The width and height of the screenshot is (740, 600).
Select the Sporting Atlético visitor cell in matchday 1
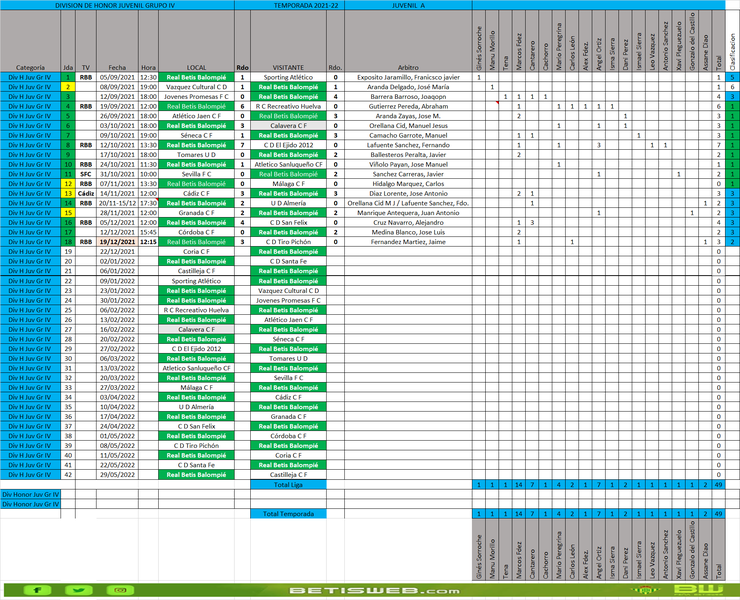[288, 77]
